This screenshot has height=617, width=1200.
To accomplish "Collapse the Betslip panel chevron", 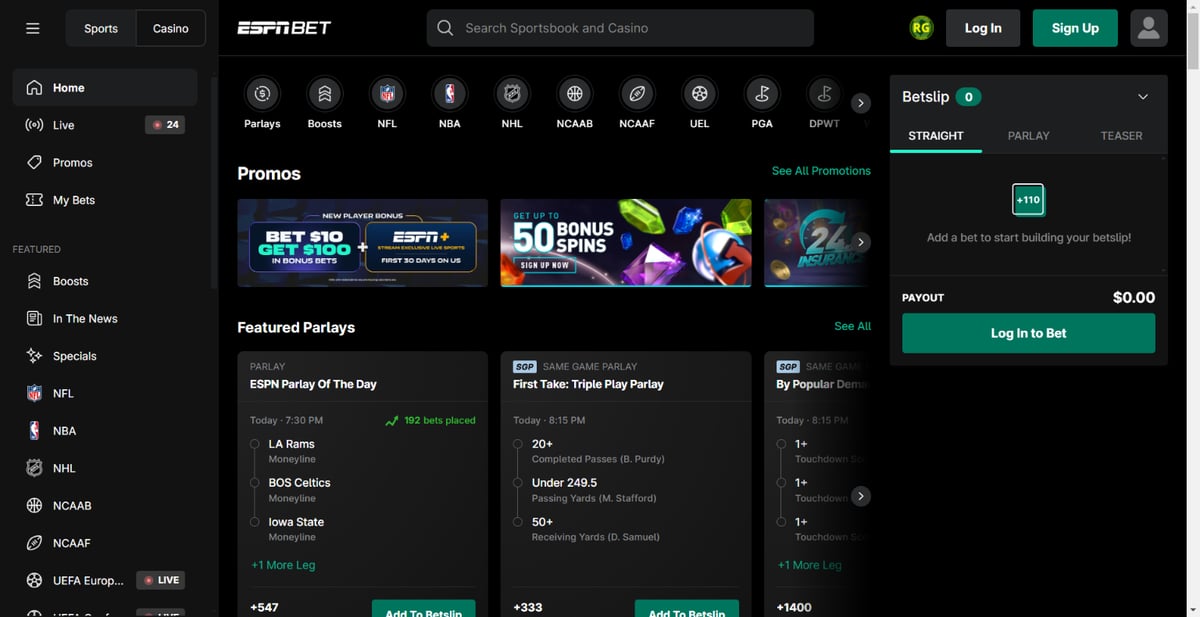I will [1143, 97].
